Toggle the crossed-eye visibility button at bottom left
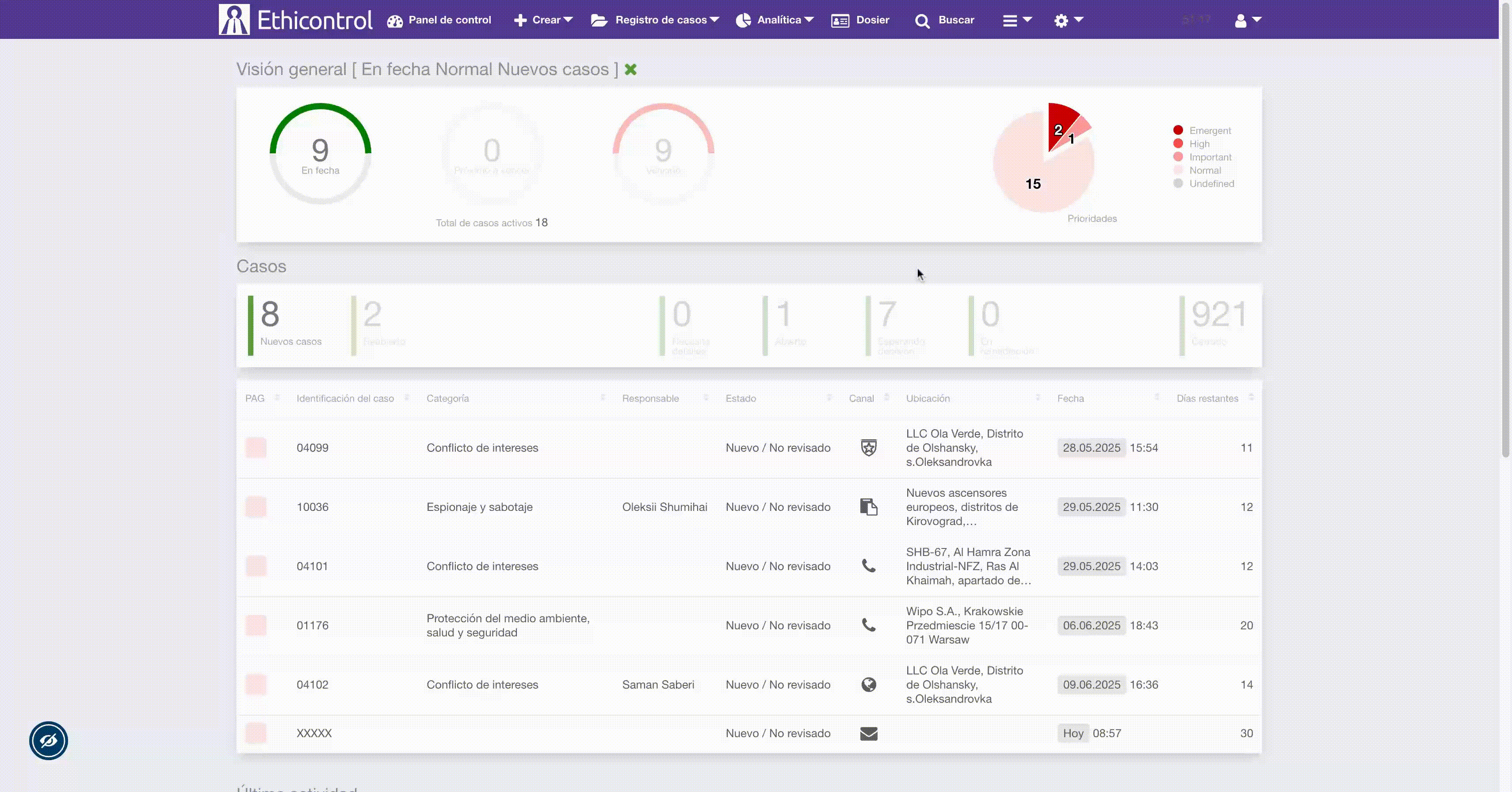 coord(49,740)
